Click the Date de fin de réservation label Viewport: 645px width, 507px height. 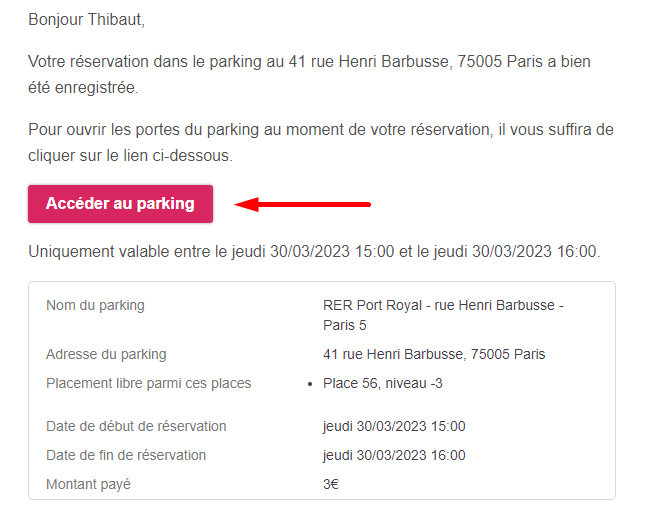(126, 456)
